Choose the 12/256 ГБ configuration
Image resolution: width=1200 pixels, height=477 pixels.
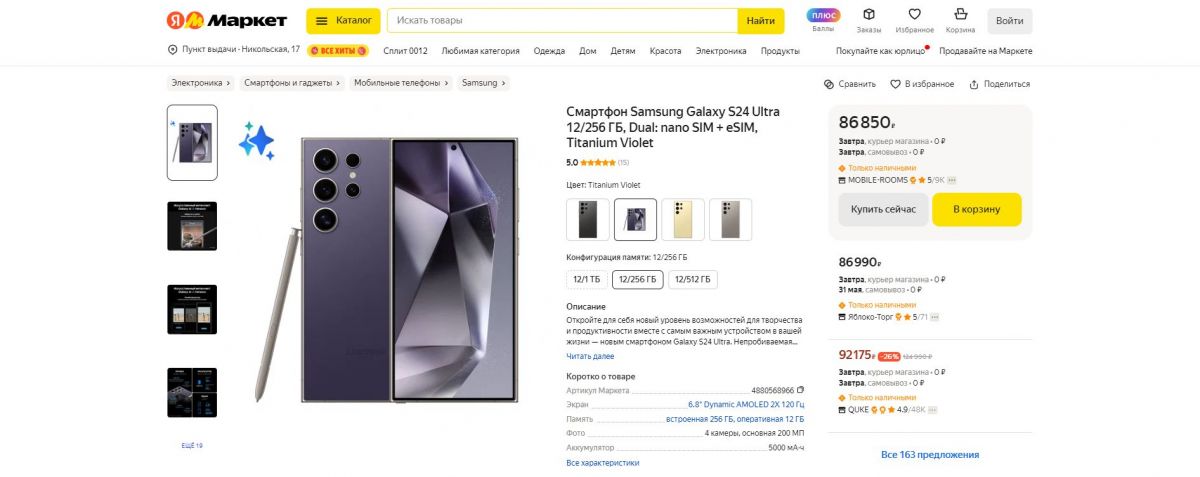coord(638,280)
